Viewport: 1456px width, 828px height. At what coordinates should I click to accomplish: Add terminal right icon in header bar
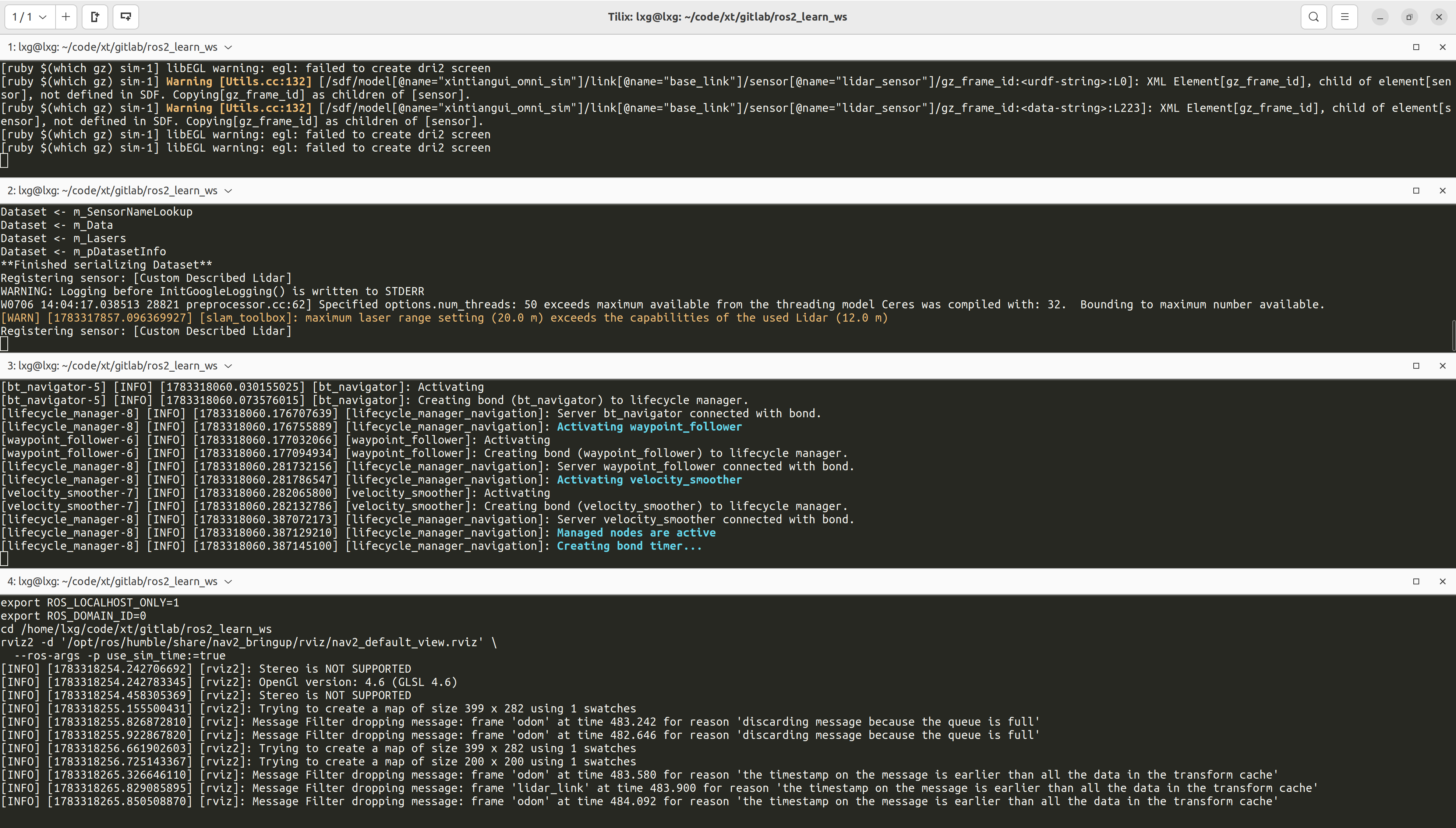[x=95, y=17]
